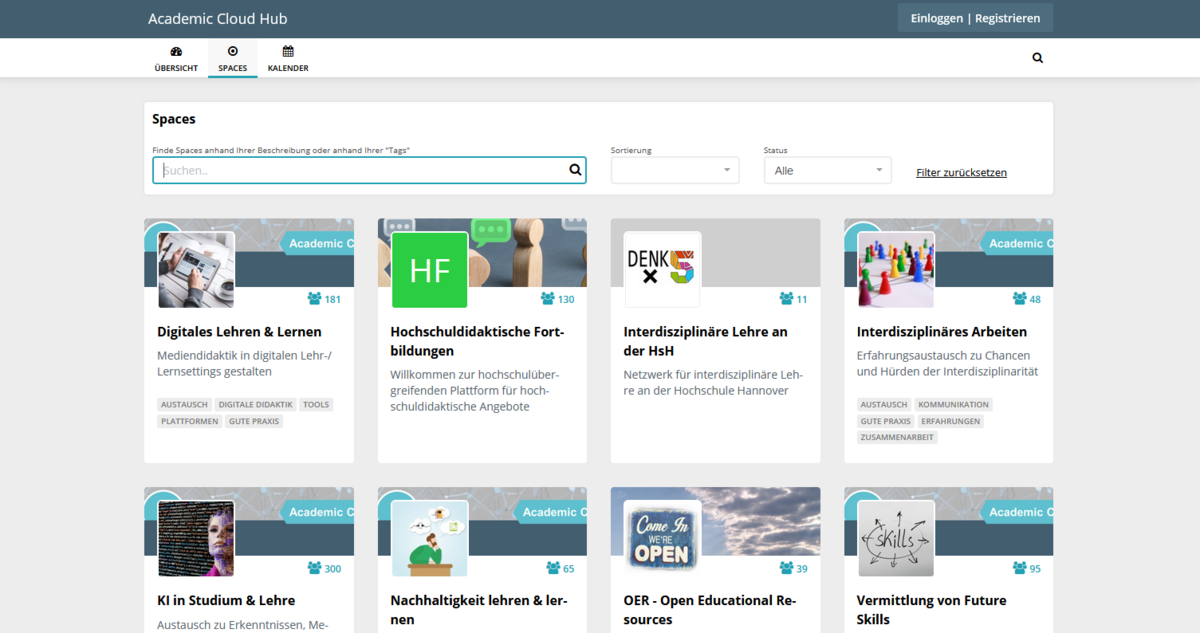
Task: Click GUTE PRAXIS tag on Interdisziplinäres Arbeiten card
Action: click(886, 422)
